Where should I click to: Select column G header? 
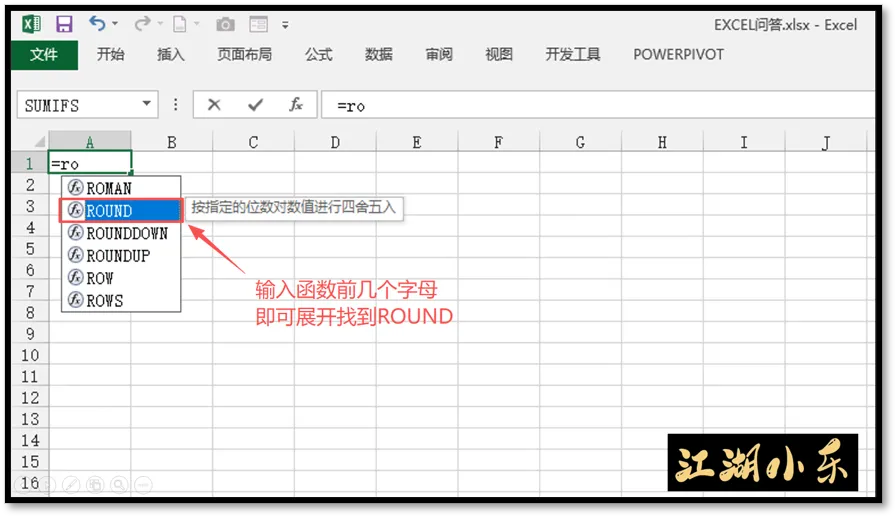[580, 142]
